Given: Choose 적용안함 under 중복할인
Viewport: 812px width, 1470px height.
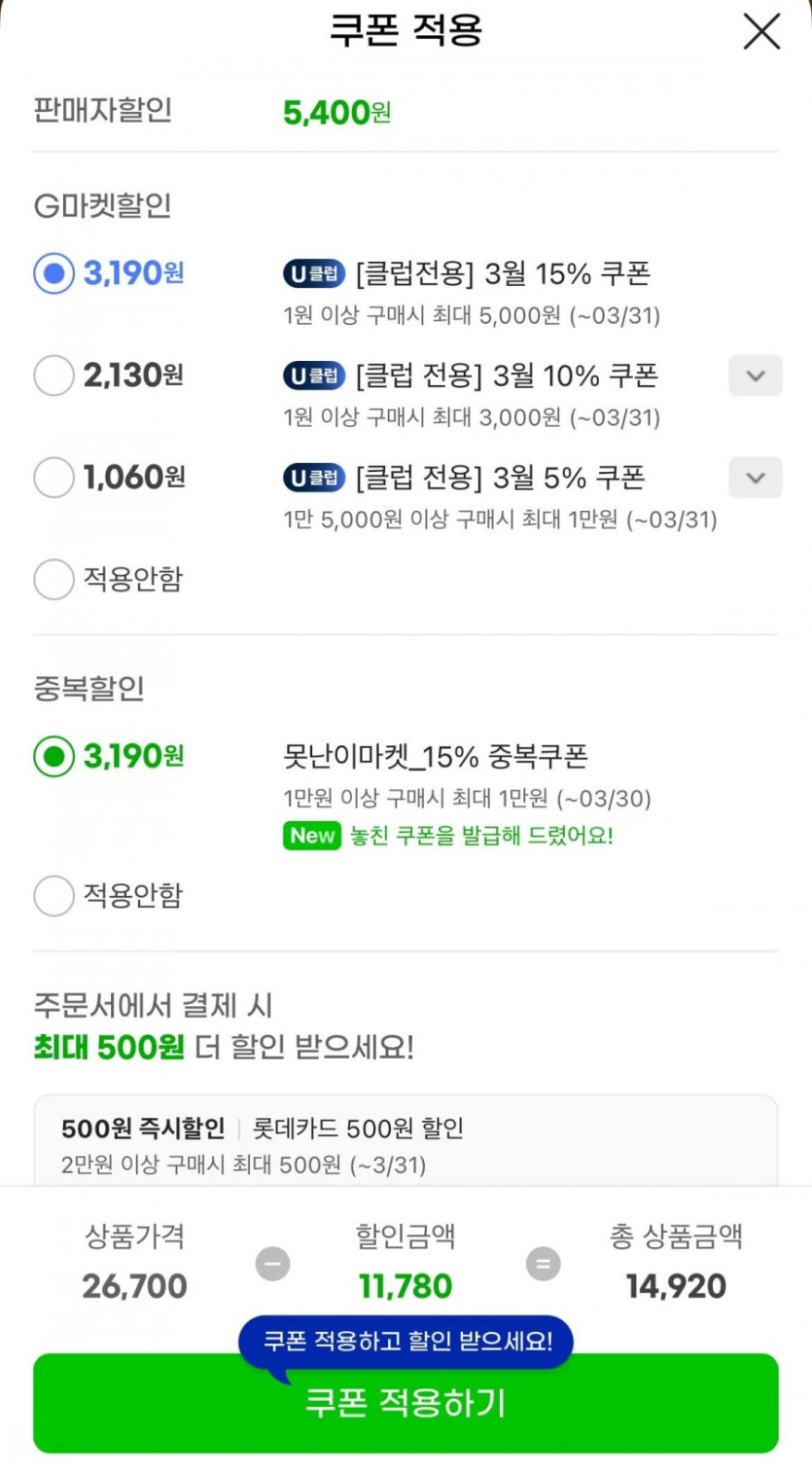Looking at the screenshot, I should click(x=53, y=896).
